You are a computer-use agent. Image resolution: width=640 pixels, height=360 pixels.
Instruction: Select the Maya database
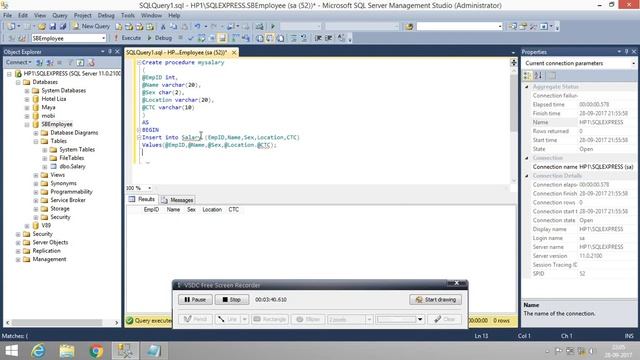click(x=48, y=107)
